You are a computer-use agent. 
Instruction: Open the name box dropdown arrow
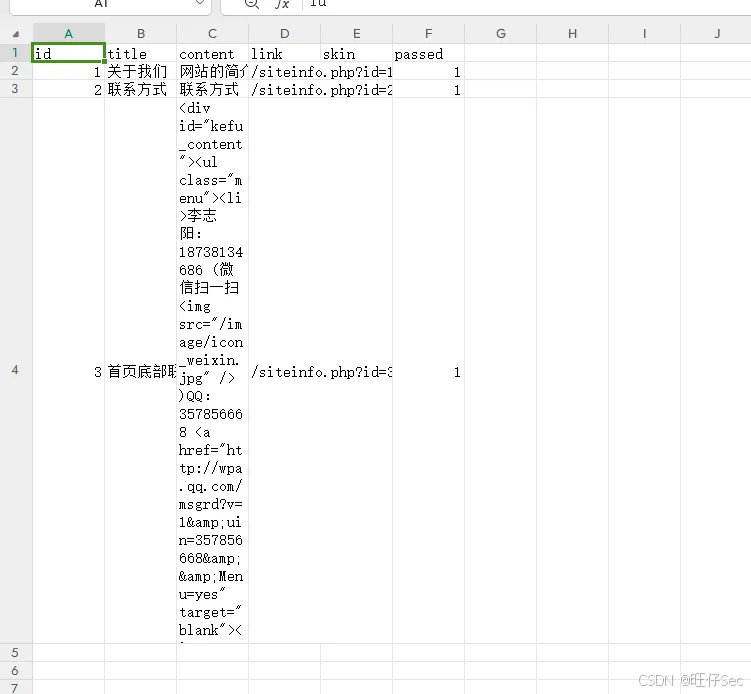(200, 3)
